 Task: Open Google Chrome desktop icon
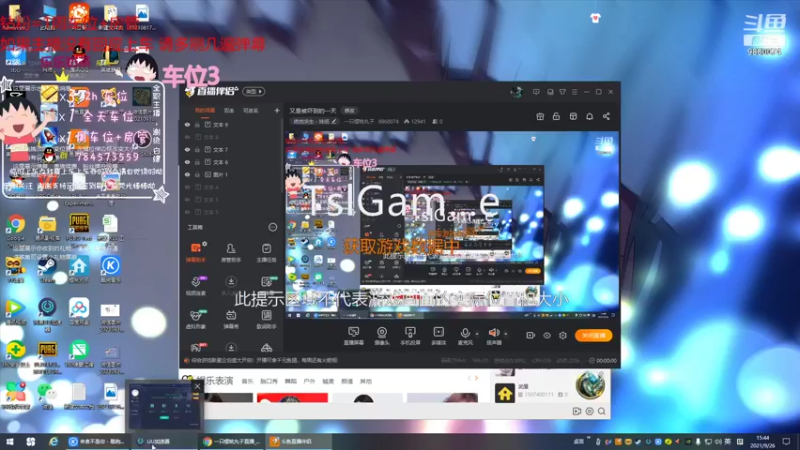click(16, 228)
